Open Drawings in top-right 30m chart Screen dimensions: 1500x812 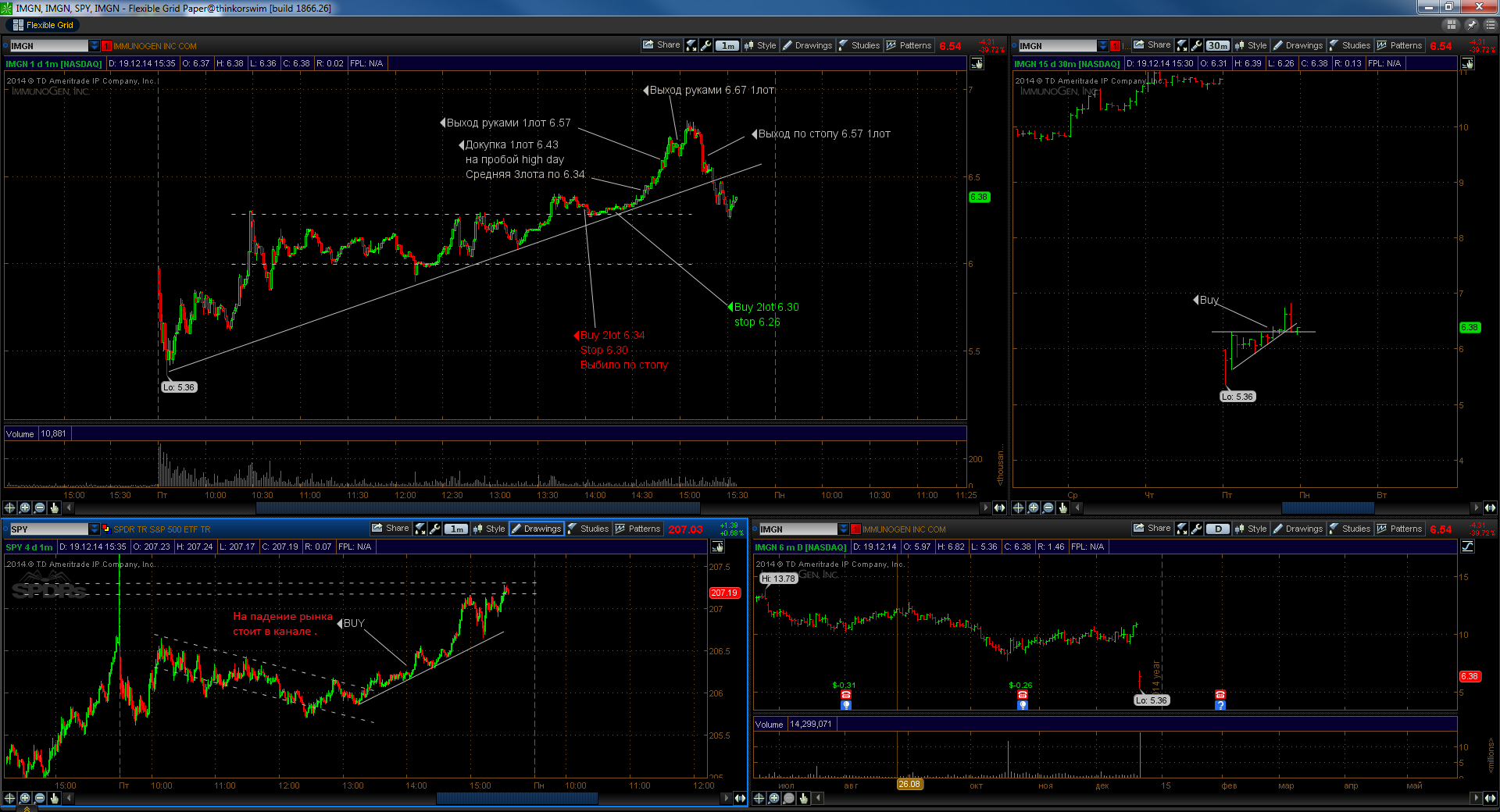pyautogui.click(x=1298, y=45)
